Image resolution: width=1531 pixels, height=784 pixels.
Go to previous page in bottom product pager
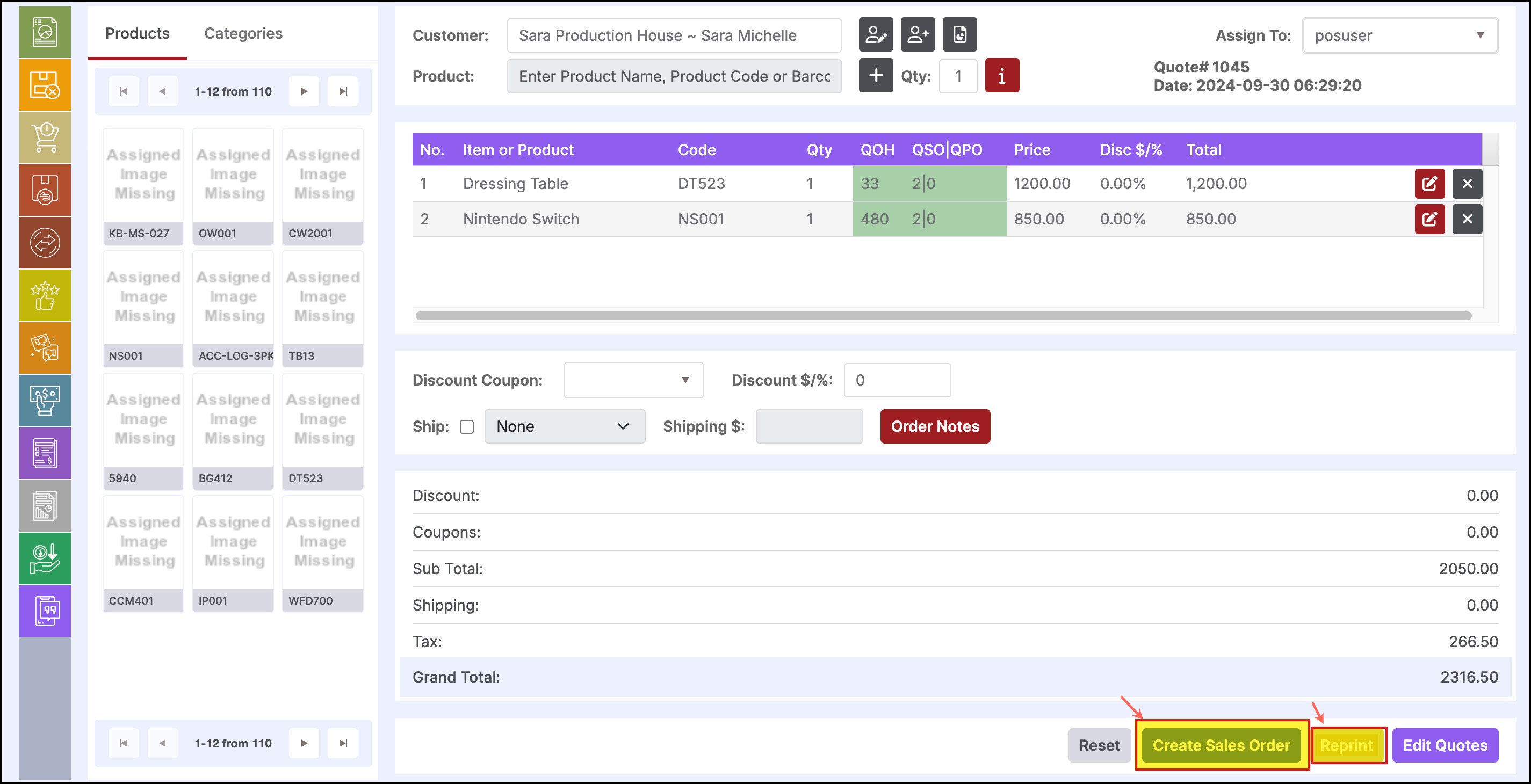162,743
